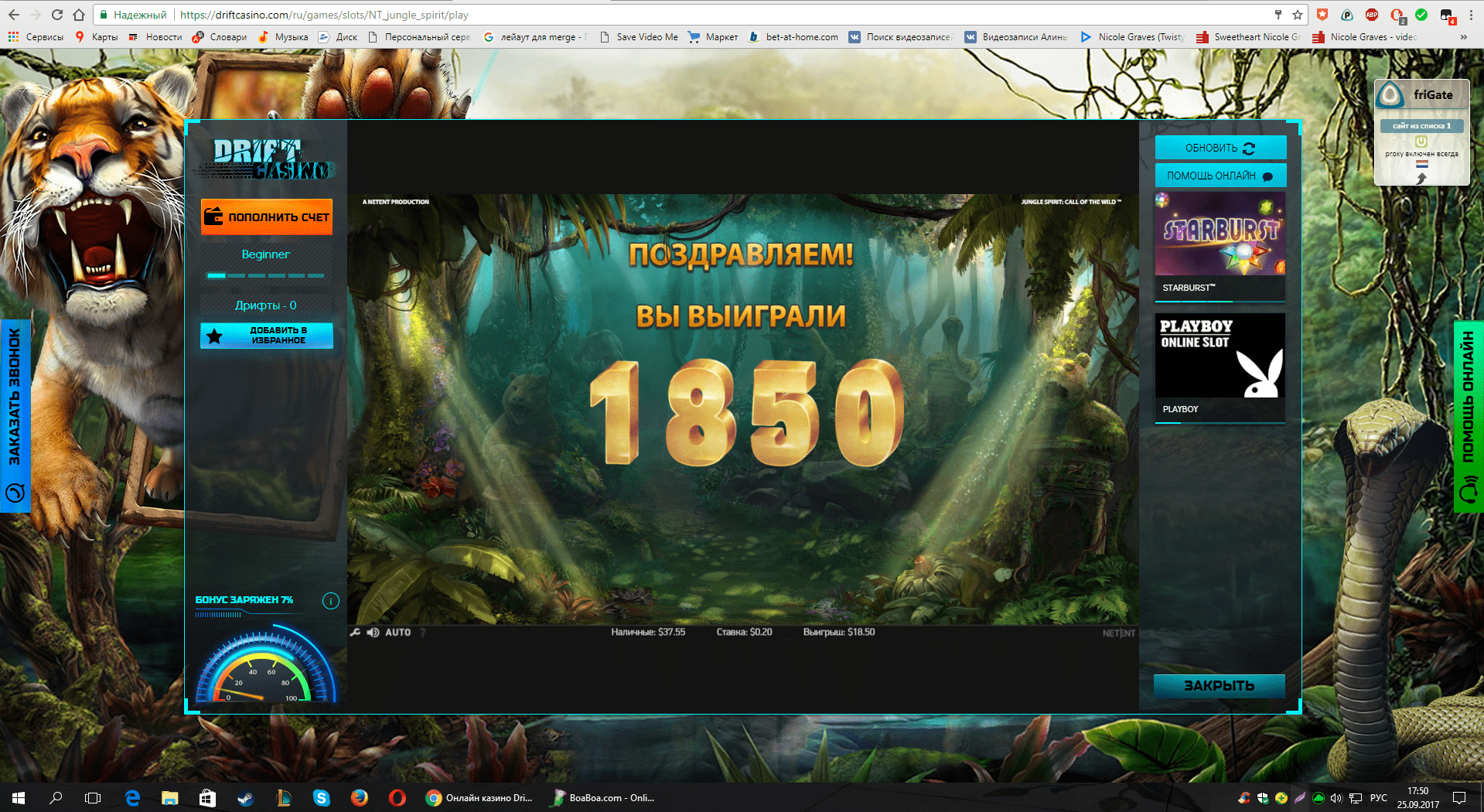Click the Beginner status label
The height and width of the screenshot is (812, 1484).
click(266, 254)
